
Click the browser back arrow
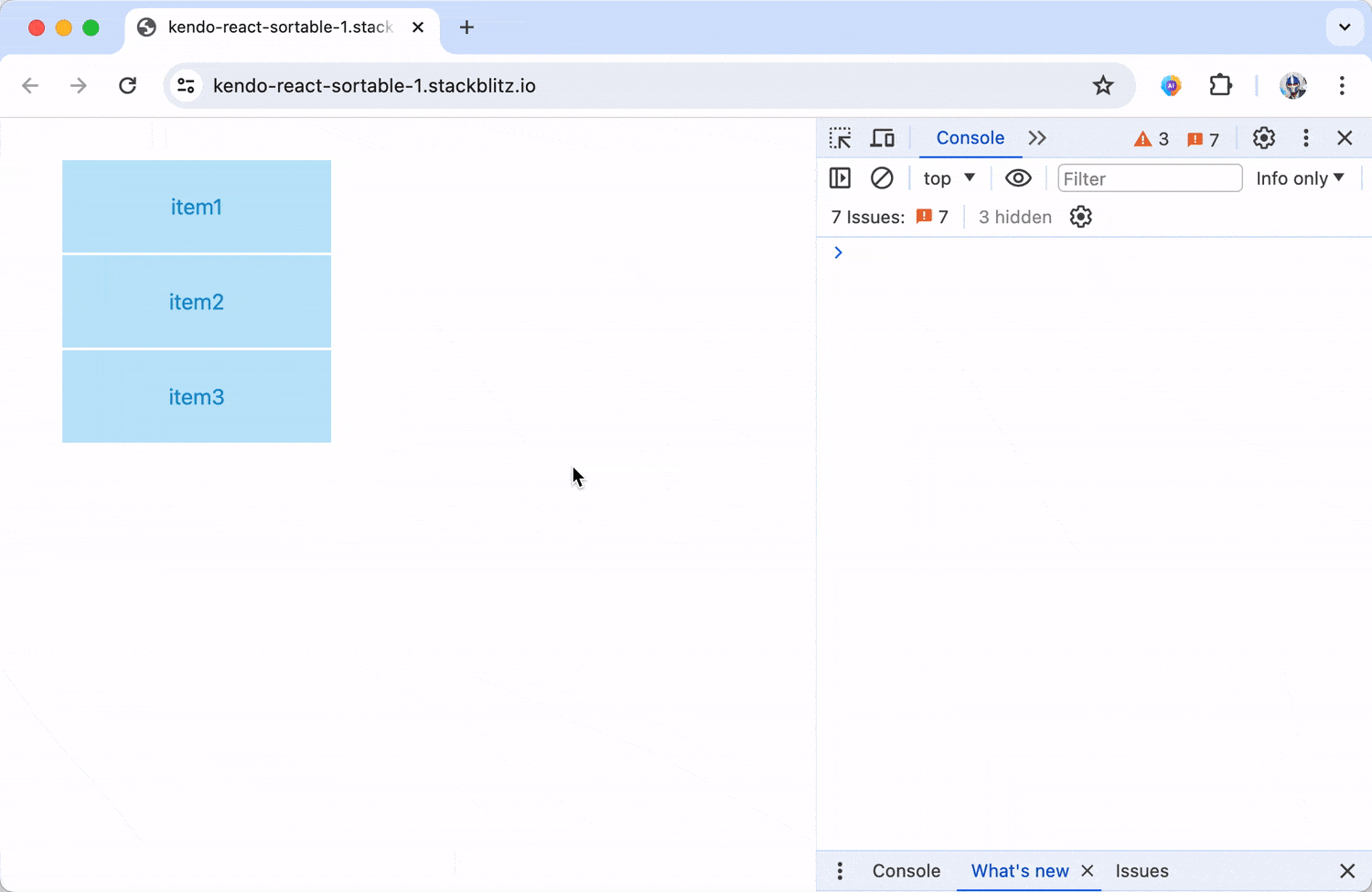coord(30,86)
